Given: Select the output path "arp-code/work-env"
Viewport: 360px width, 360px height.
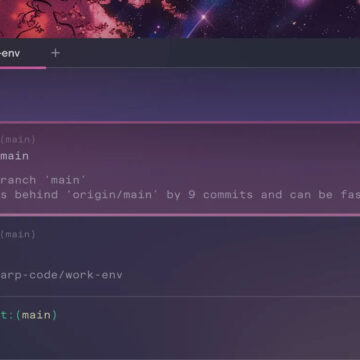Looking at the screenshot, I should point(61,275).
